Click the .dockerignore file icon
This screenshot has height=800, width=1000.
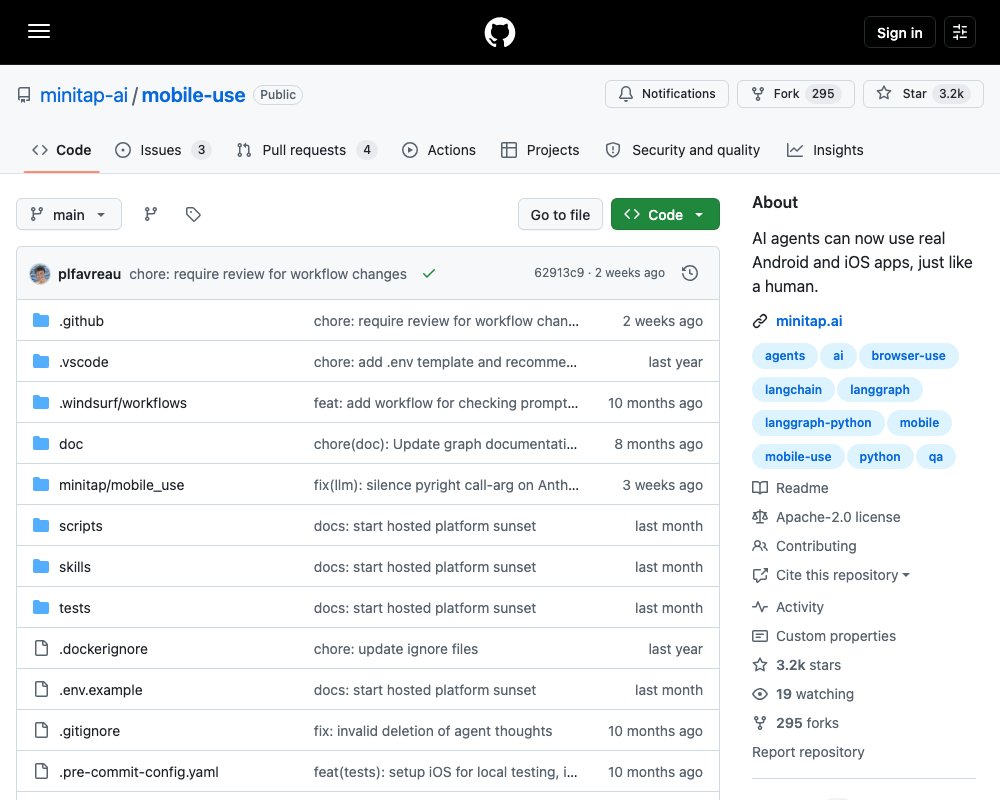(x=41, y=649)
